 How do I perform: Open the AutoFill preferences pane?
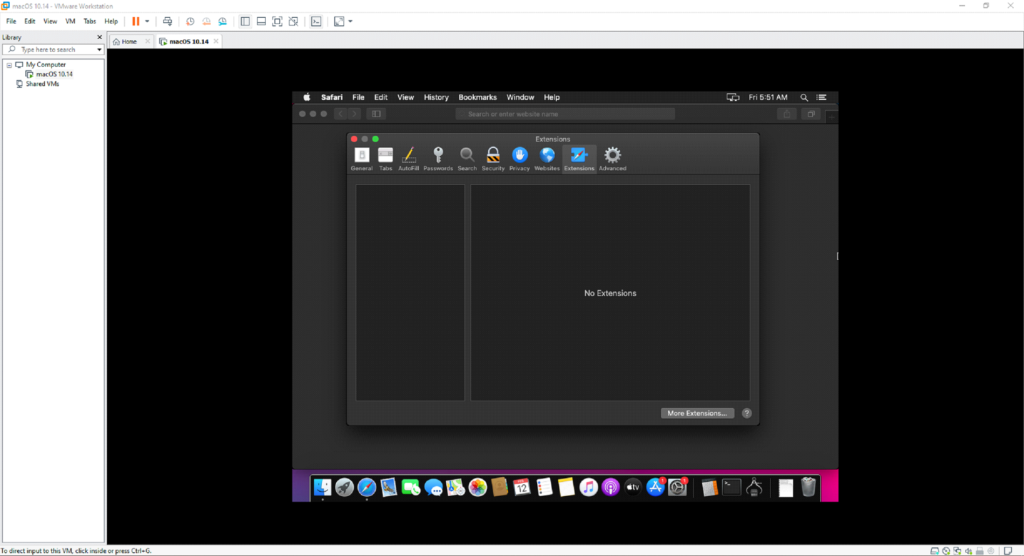click(408, 157)
